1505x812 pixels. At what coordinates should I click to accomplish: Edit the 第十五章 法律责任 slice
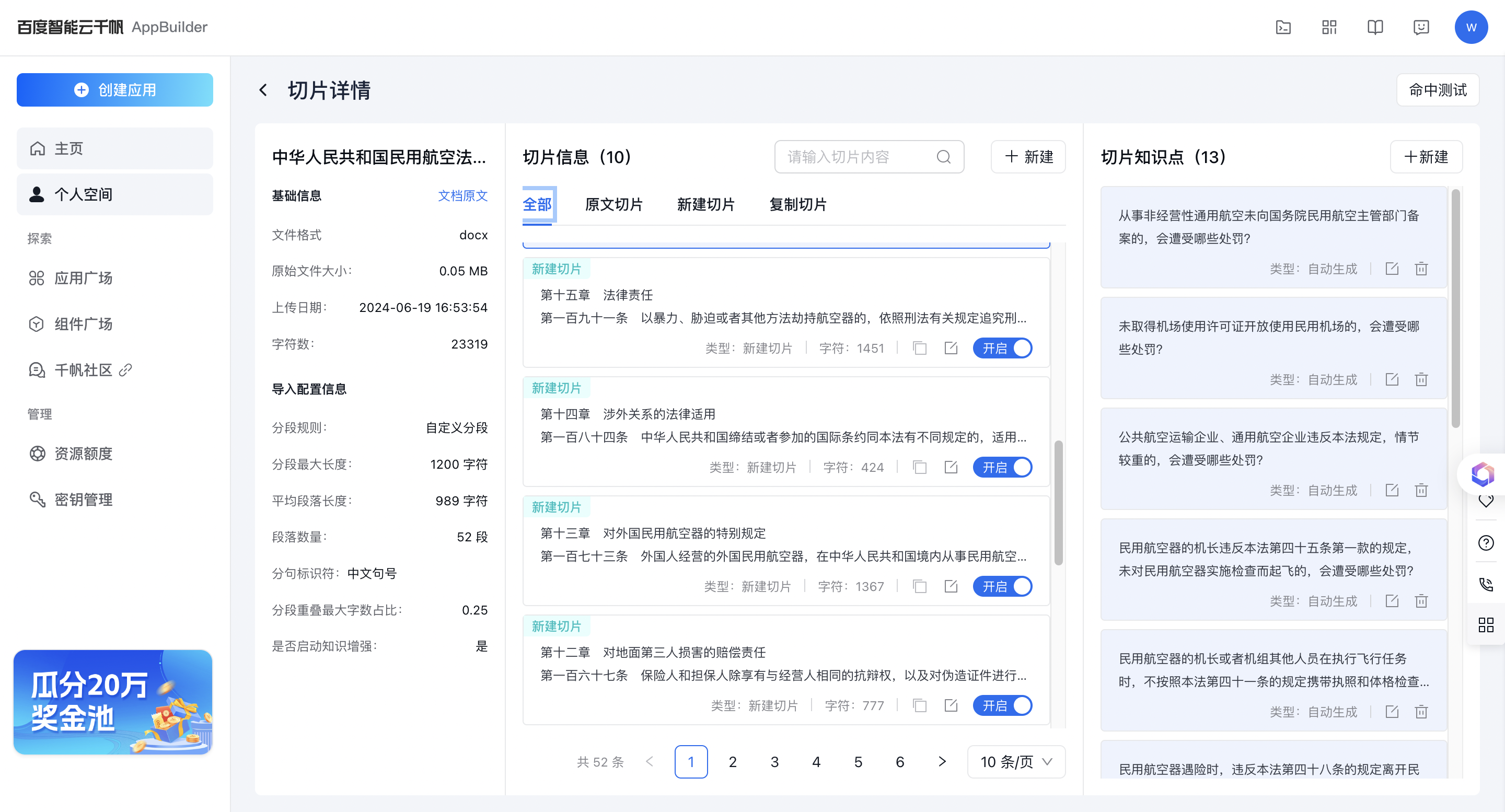(x=951, y=348)
